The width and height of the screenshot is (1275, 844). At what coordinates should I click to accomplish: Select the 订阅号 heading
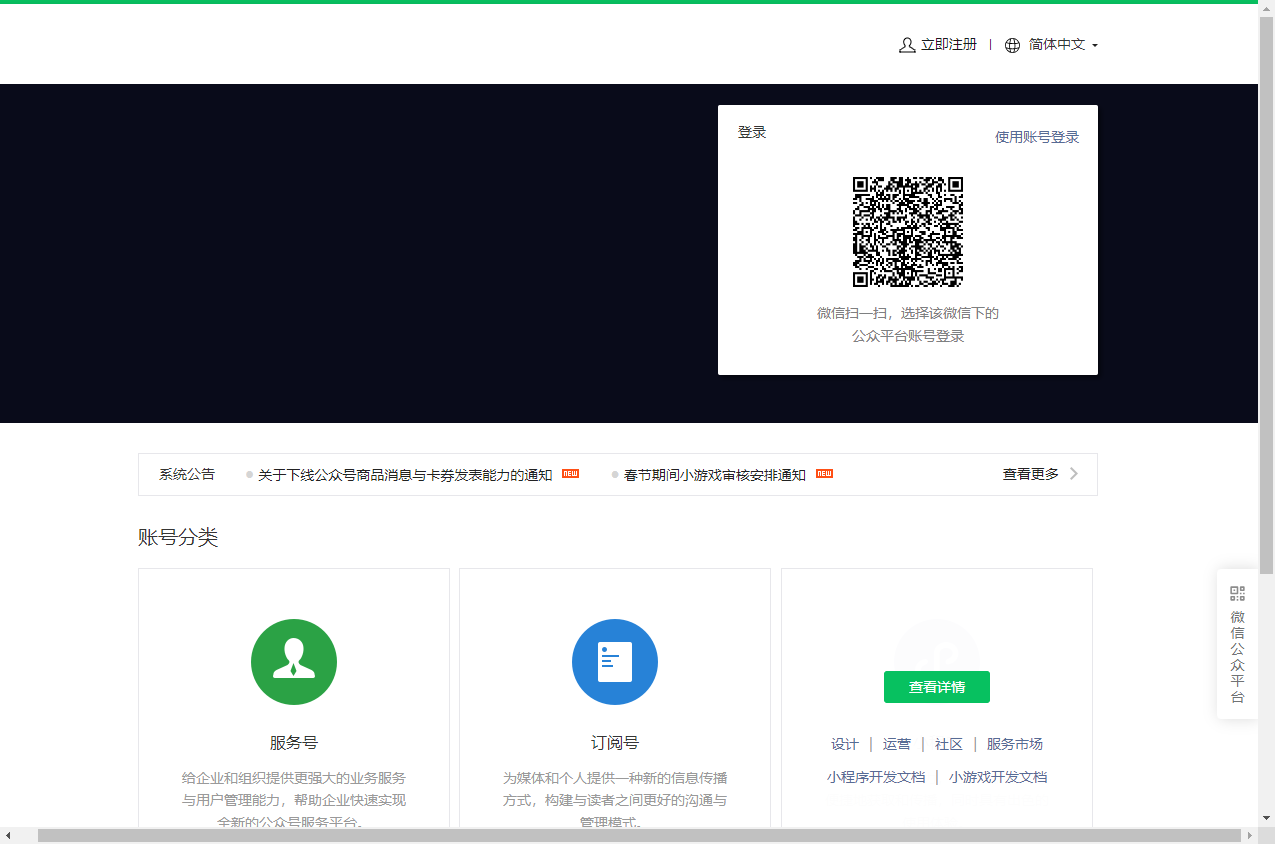pos(615,743)
